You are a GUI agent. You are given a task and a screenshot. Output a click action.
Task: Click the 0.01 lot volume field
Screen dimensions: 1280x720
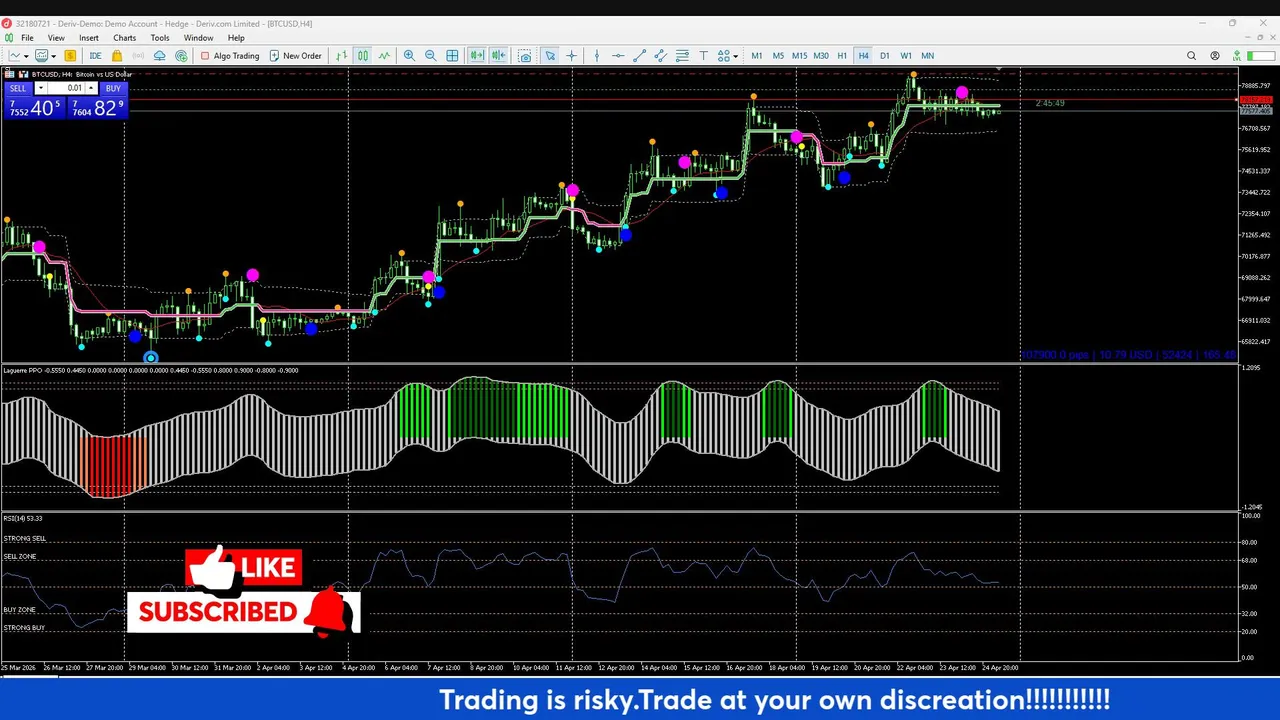(x=66, y=88)
